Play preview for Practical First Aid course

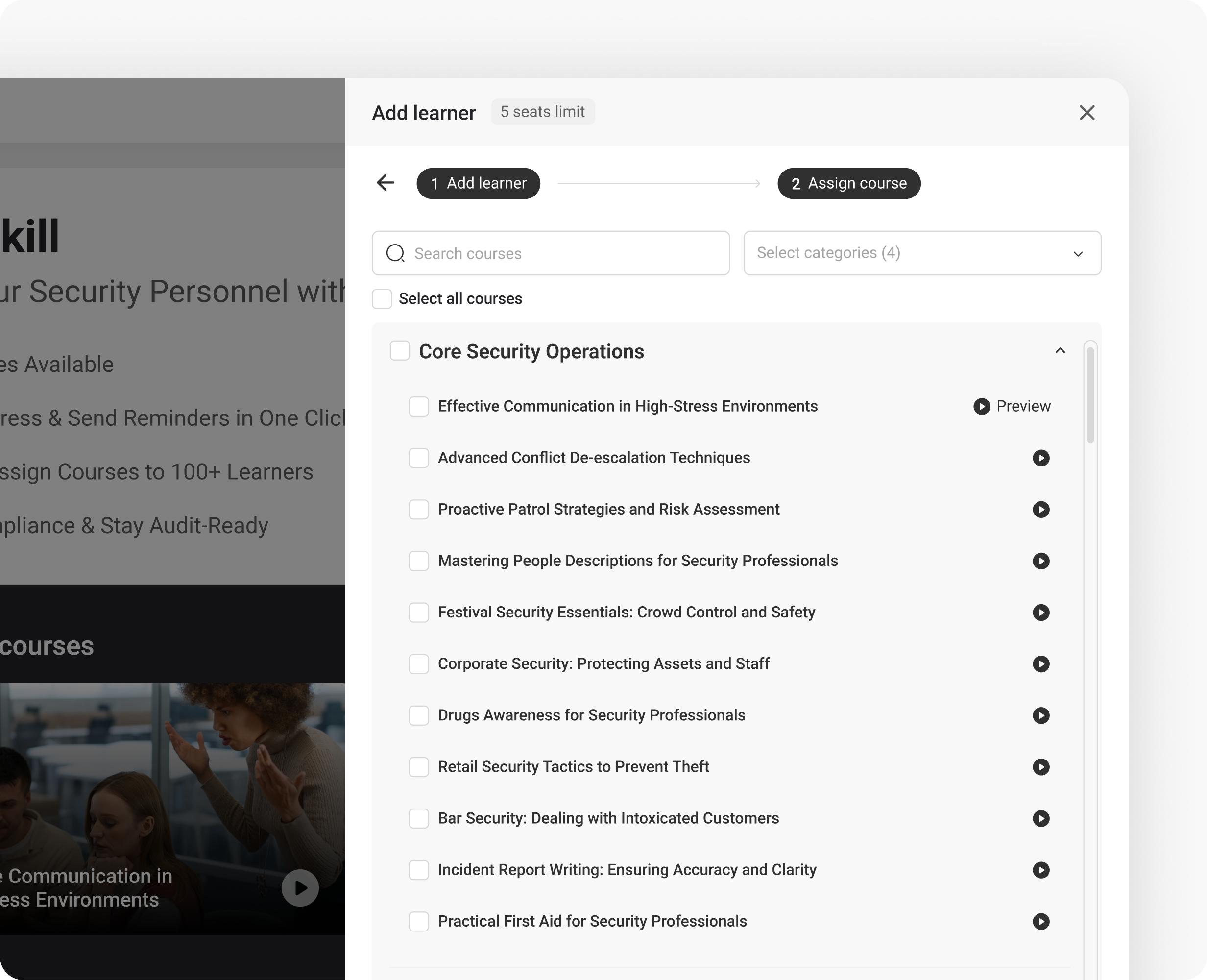pos(1040,921)
